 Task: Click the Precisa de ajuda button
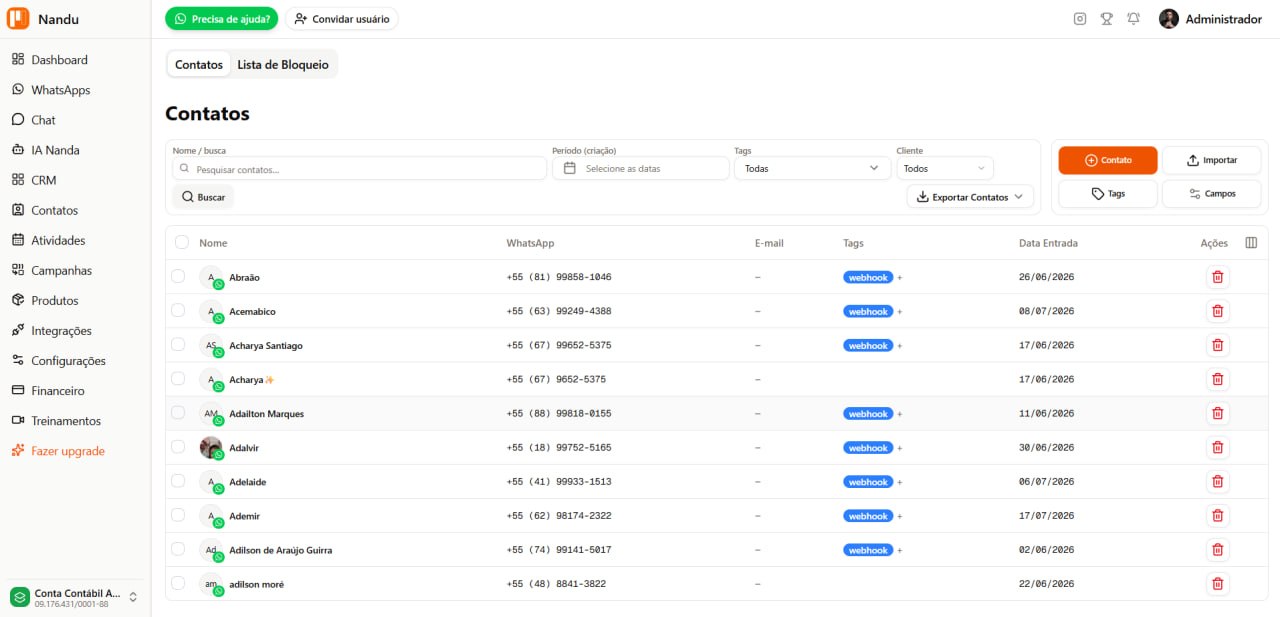coord(222,19)
